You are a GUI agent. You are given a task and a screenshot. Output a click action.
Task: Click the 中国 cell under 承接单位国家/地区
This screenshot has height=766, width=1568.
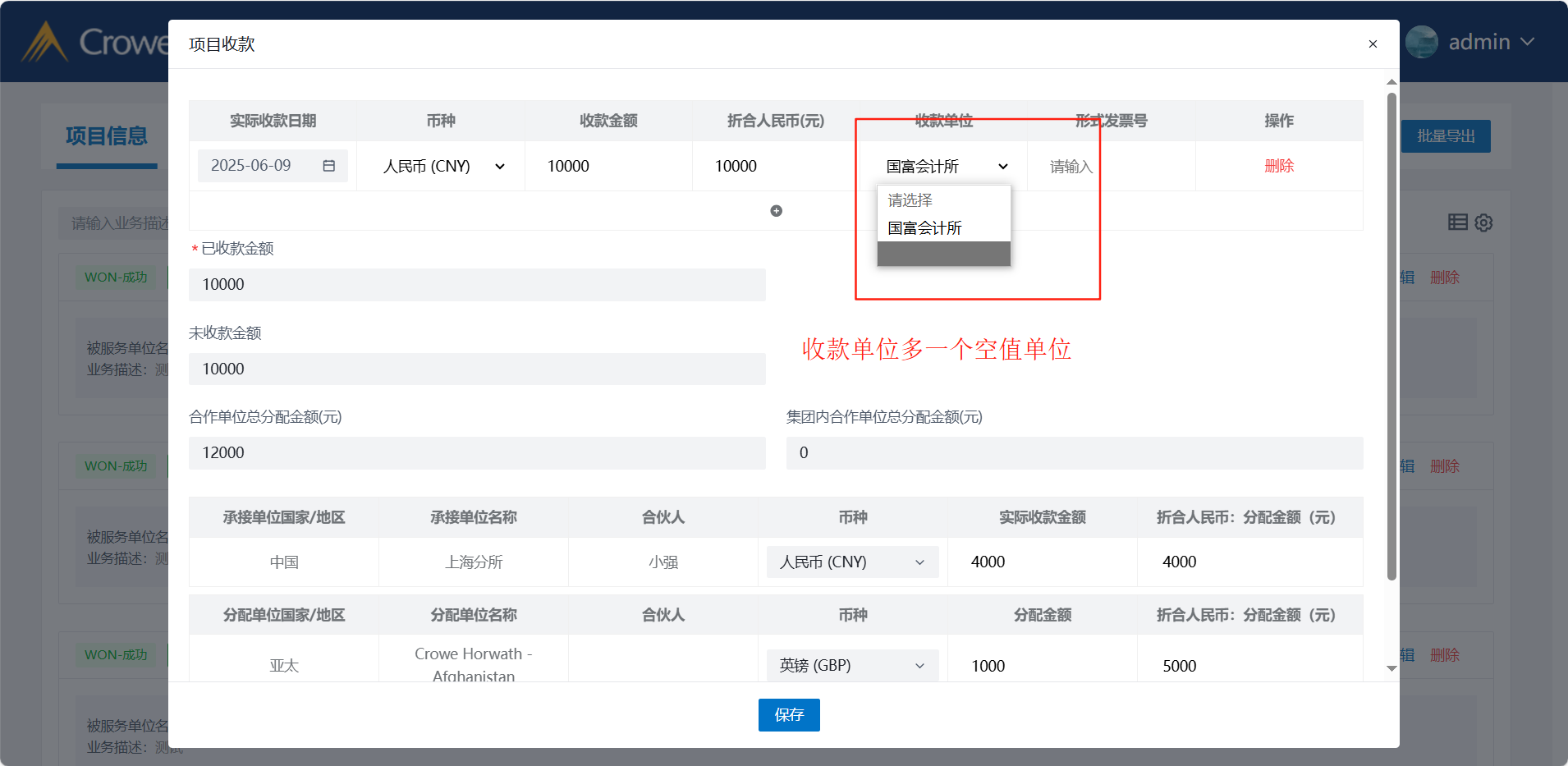point(284,562)
